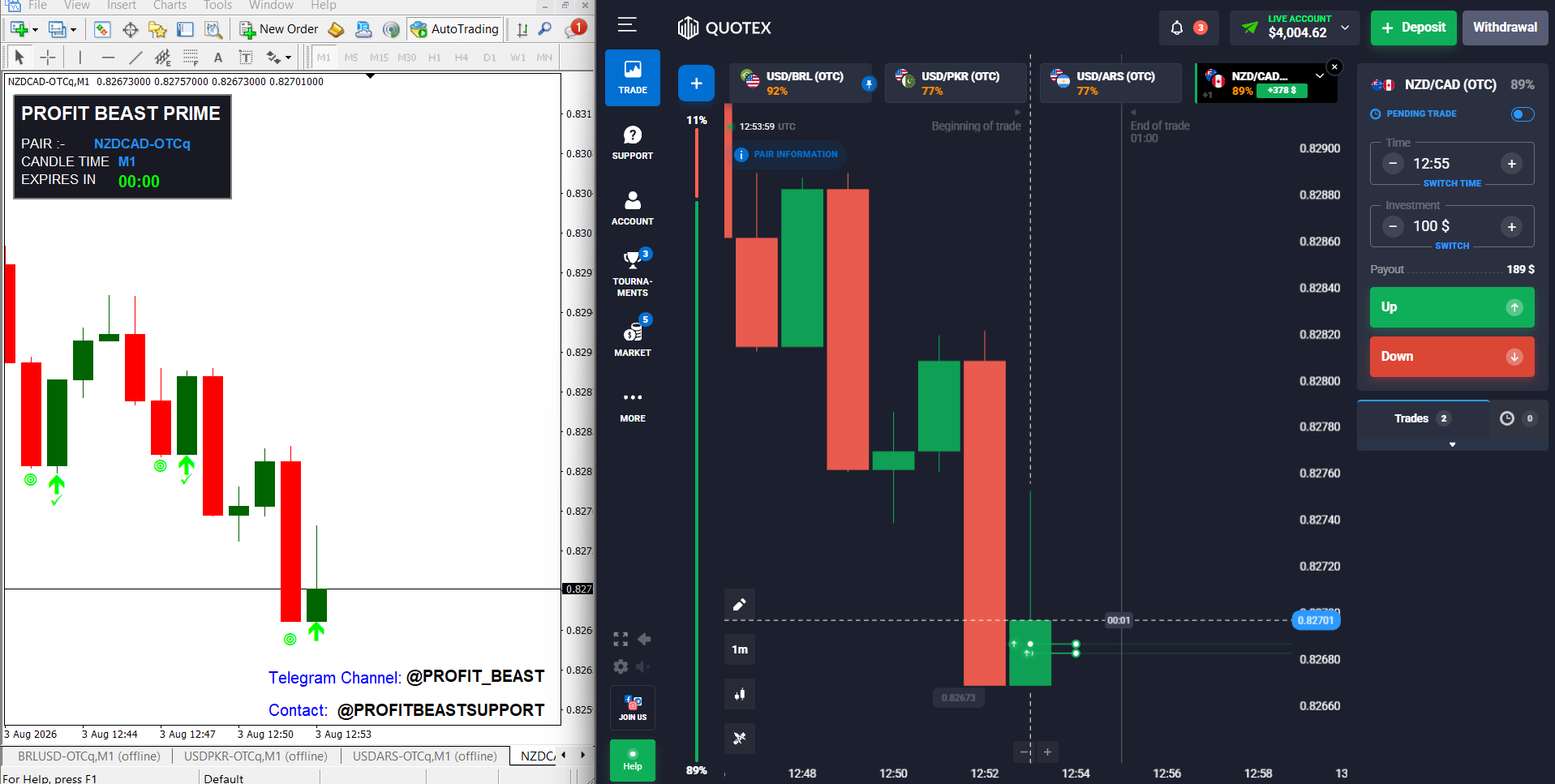Image resolution: width=1555 pixels, height=784 pixels.
Task: Click the investment amount 100 $ field
Action: [x=1452, y=226]
